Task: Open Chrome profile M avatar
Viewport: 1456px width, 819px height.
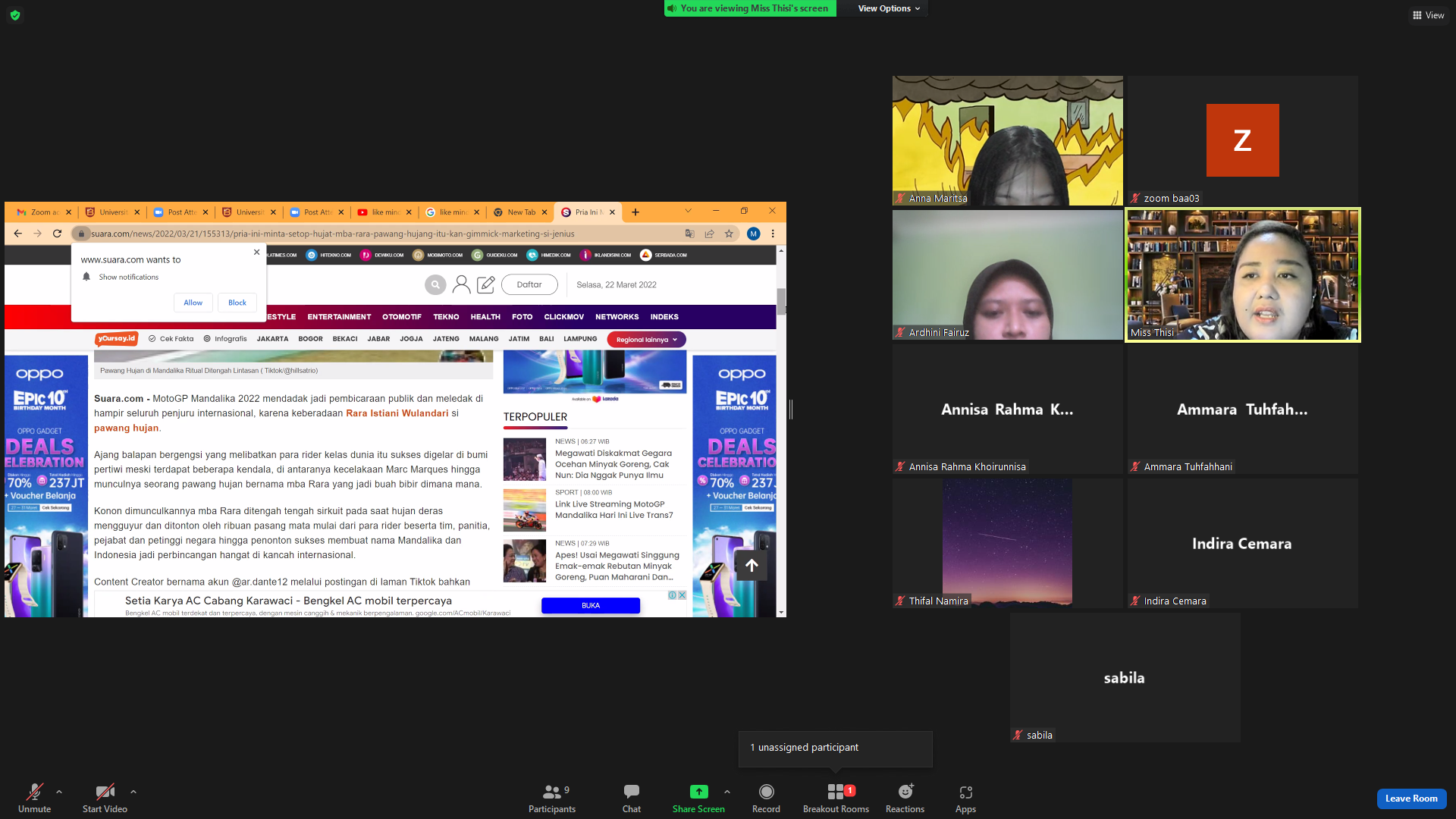Action: [x=753, y=234]
